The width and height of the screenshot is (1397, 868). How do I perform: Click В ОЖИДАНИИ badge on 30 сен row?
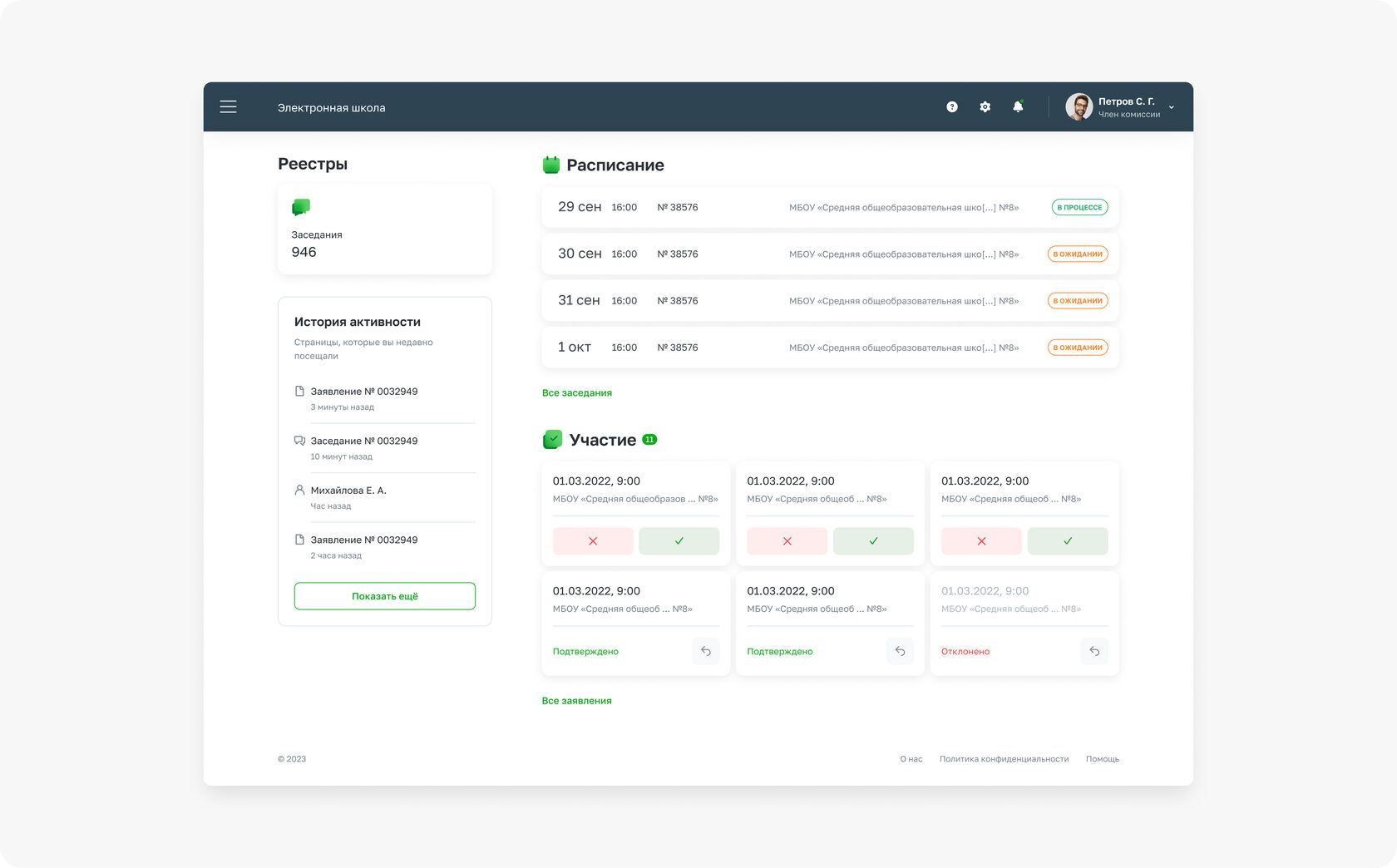pos(1078,254)
